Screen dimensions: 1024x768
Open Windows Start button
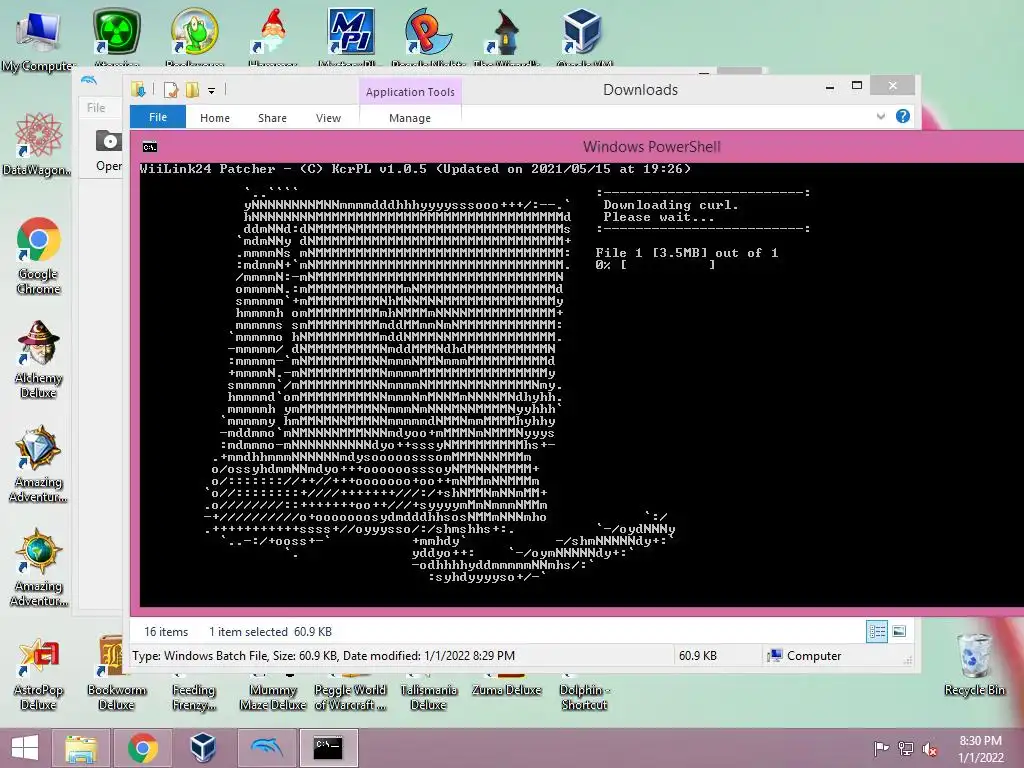[25, 748]
